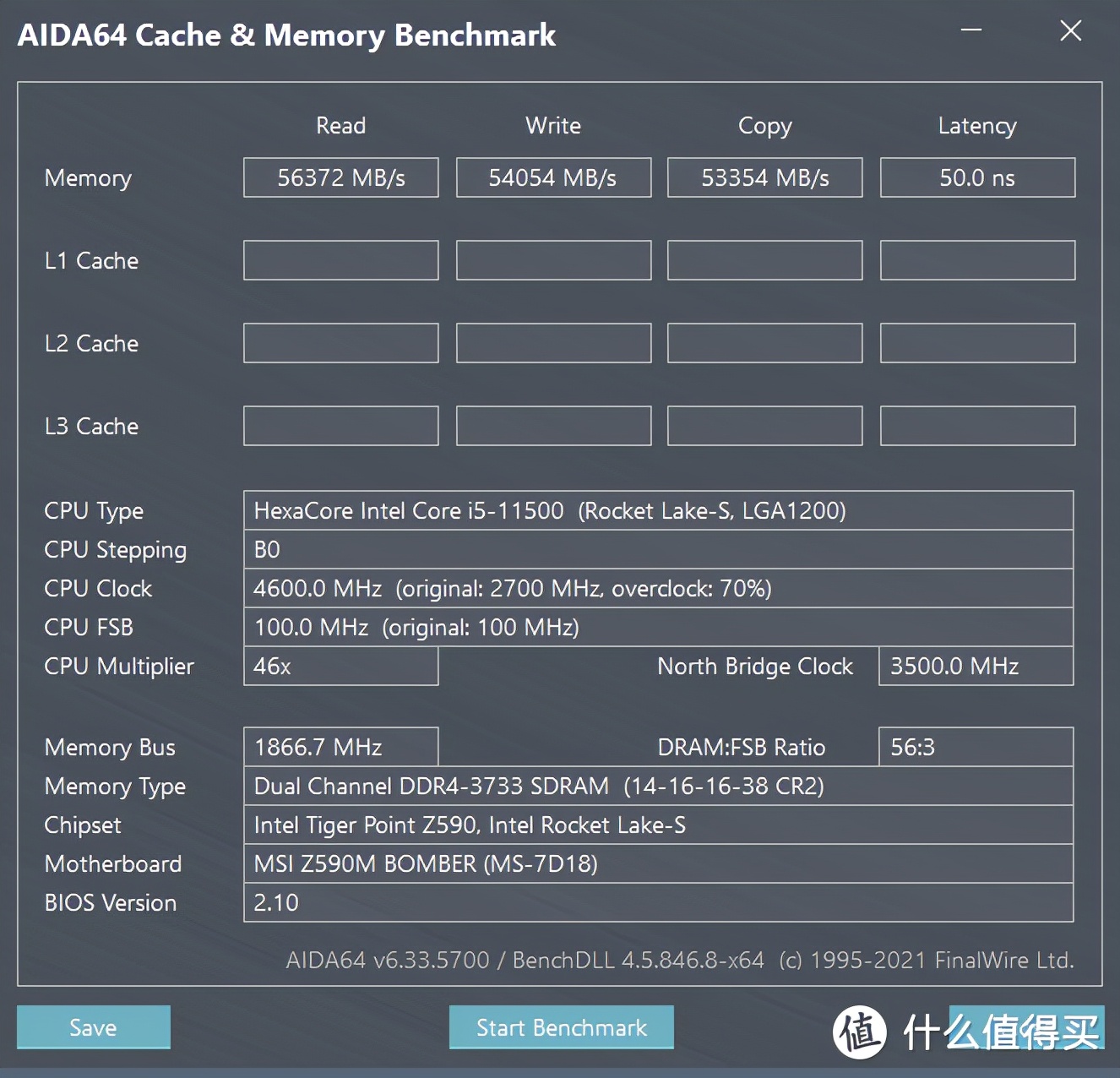Viewport: 1120px width, 1078px height.
Task: Select Chipset value Intel Tiger Point Z590
Action: tap(659, 825)
